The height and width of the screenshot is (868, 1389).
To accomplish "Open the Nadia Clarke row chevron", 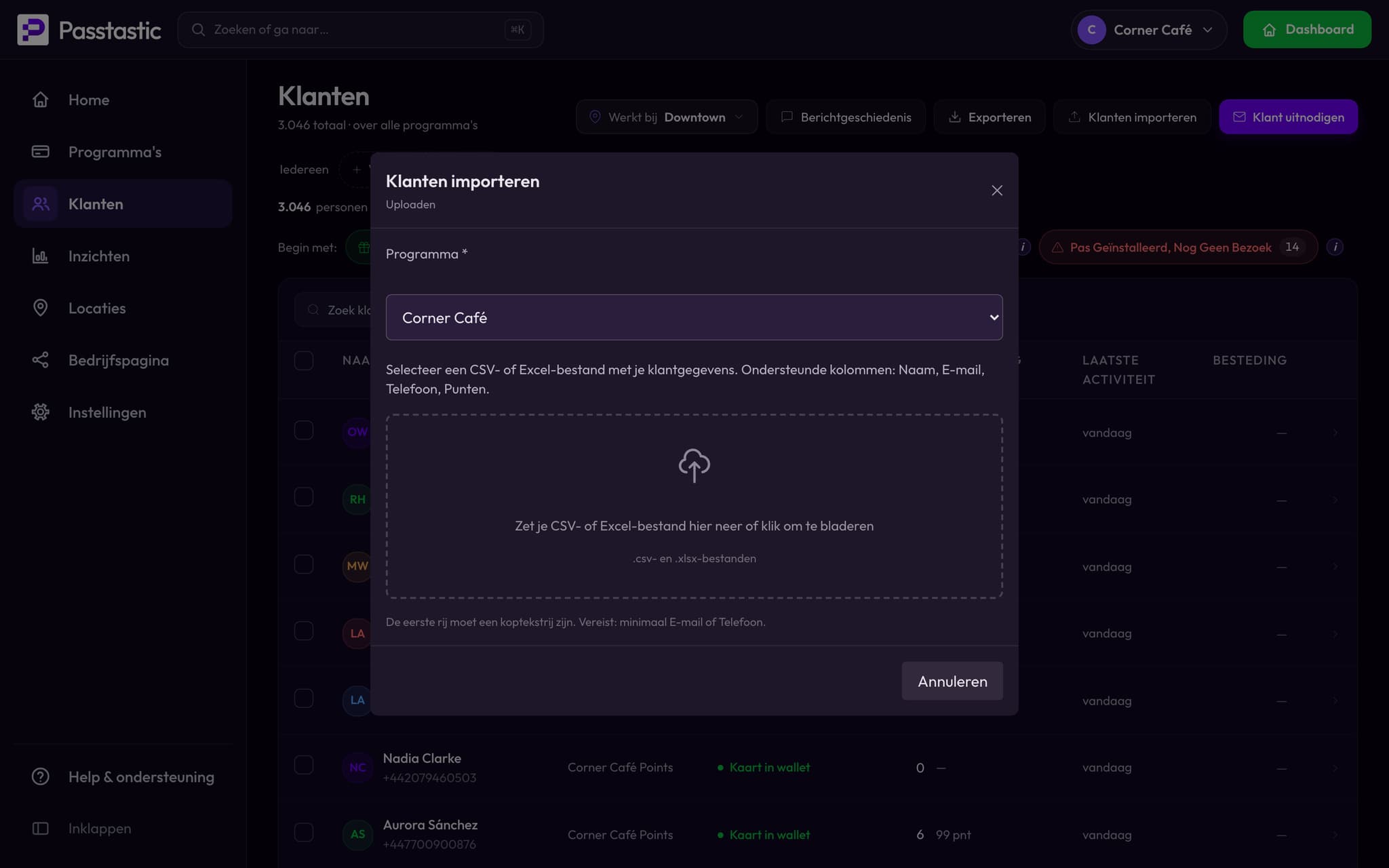I will [1335, 768].
